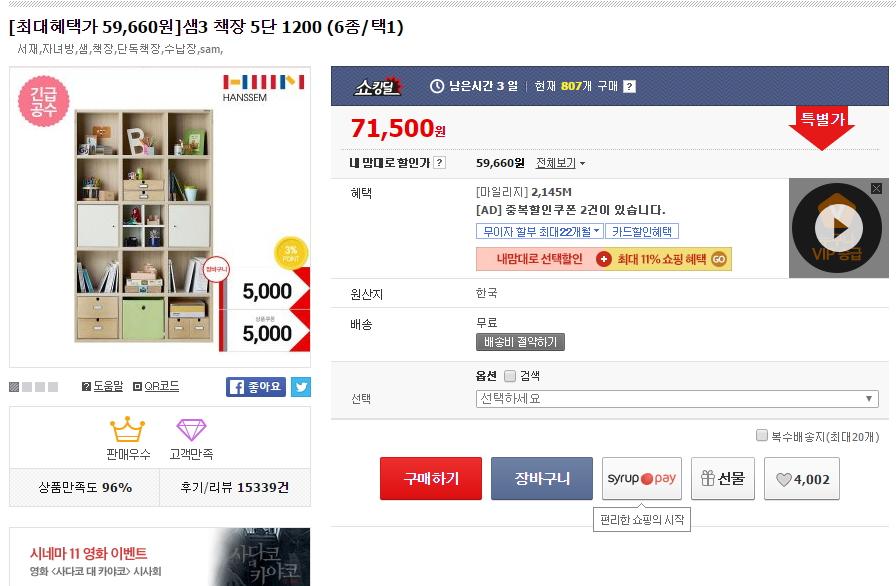
Task: Click the 카드할인혜택 tab button
Action: pos(642,231)
